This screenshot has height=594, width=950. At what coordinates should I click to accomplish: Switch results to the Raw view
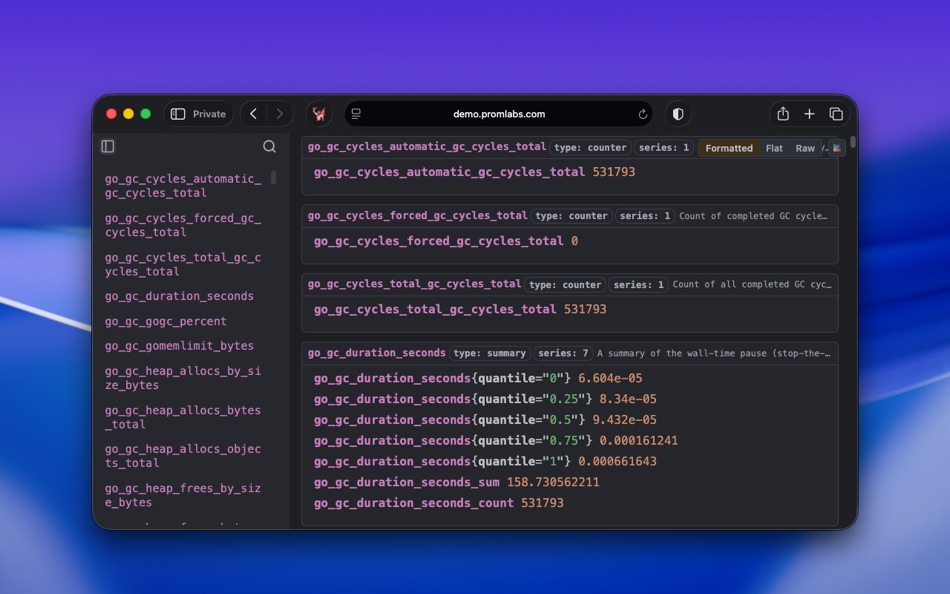tap(804, 147)
